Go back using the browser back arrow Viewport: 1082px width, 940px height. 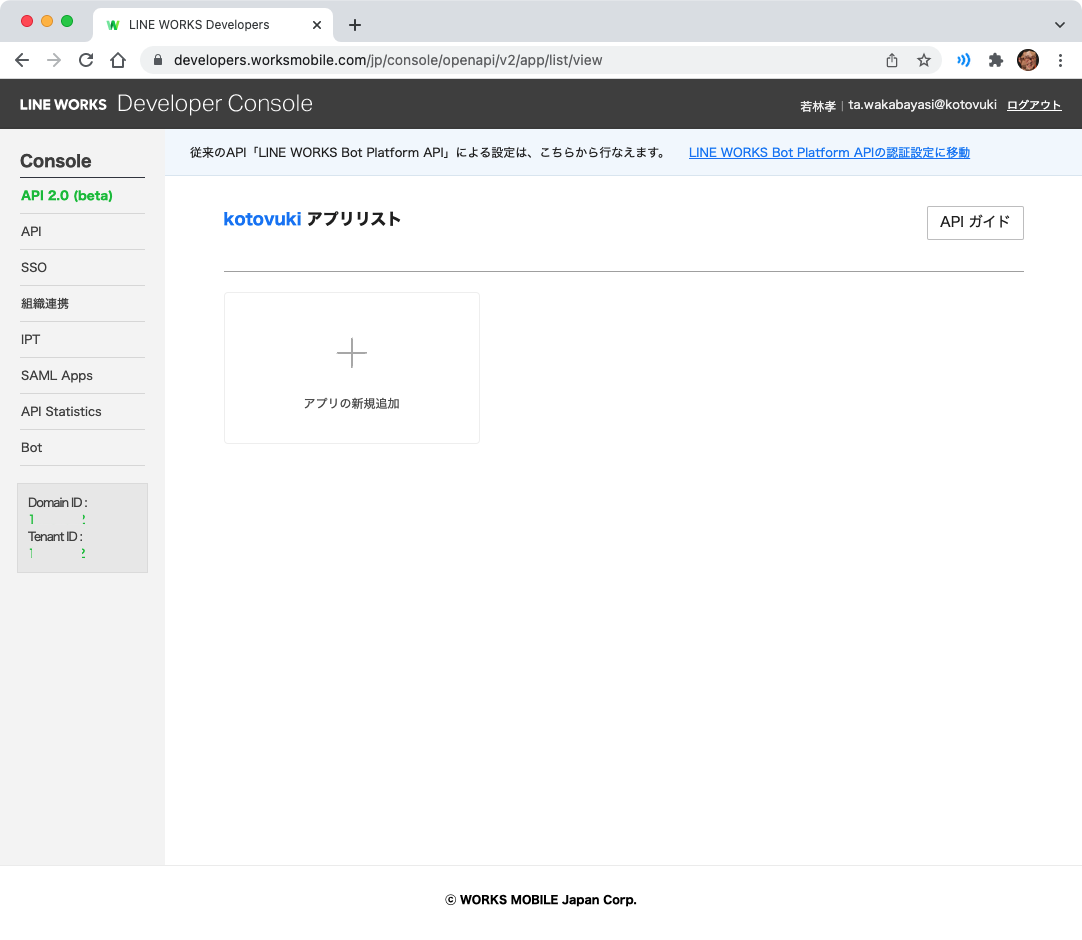22,60
